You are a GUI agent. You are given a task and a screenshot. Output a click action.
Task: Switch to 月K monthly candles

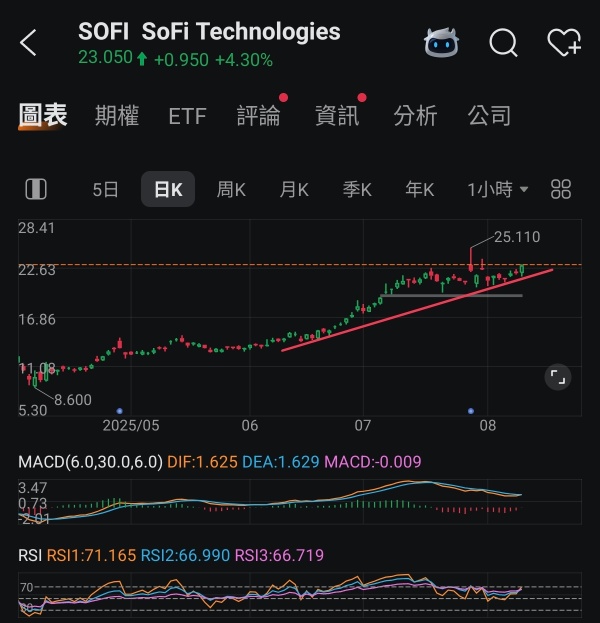(294, 190)
